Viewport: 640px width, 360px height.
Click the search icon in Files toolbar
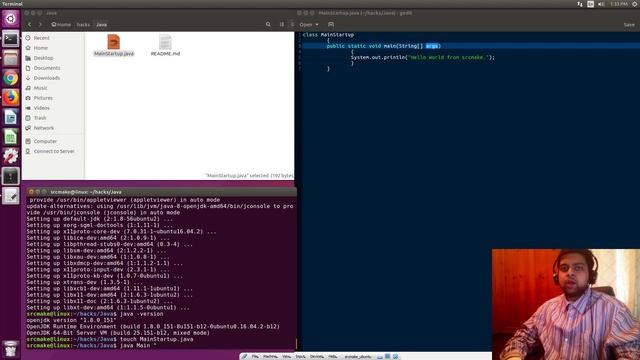(x=268, y=24)
